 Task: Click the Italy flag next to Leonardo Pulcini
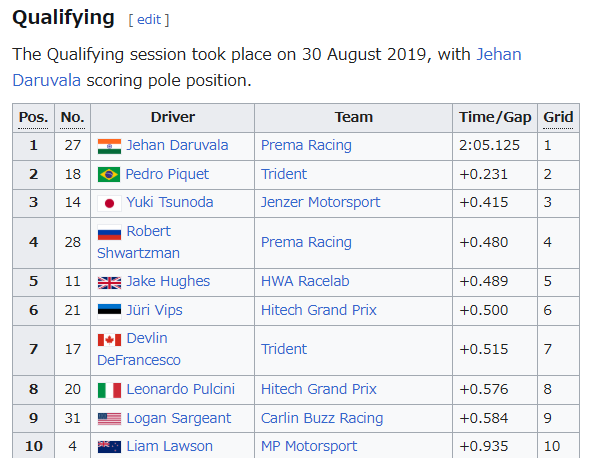[109, 390]
